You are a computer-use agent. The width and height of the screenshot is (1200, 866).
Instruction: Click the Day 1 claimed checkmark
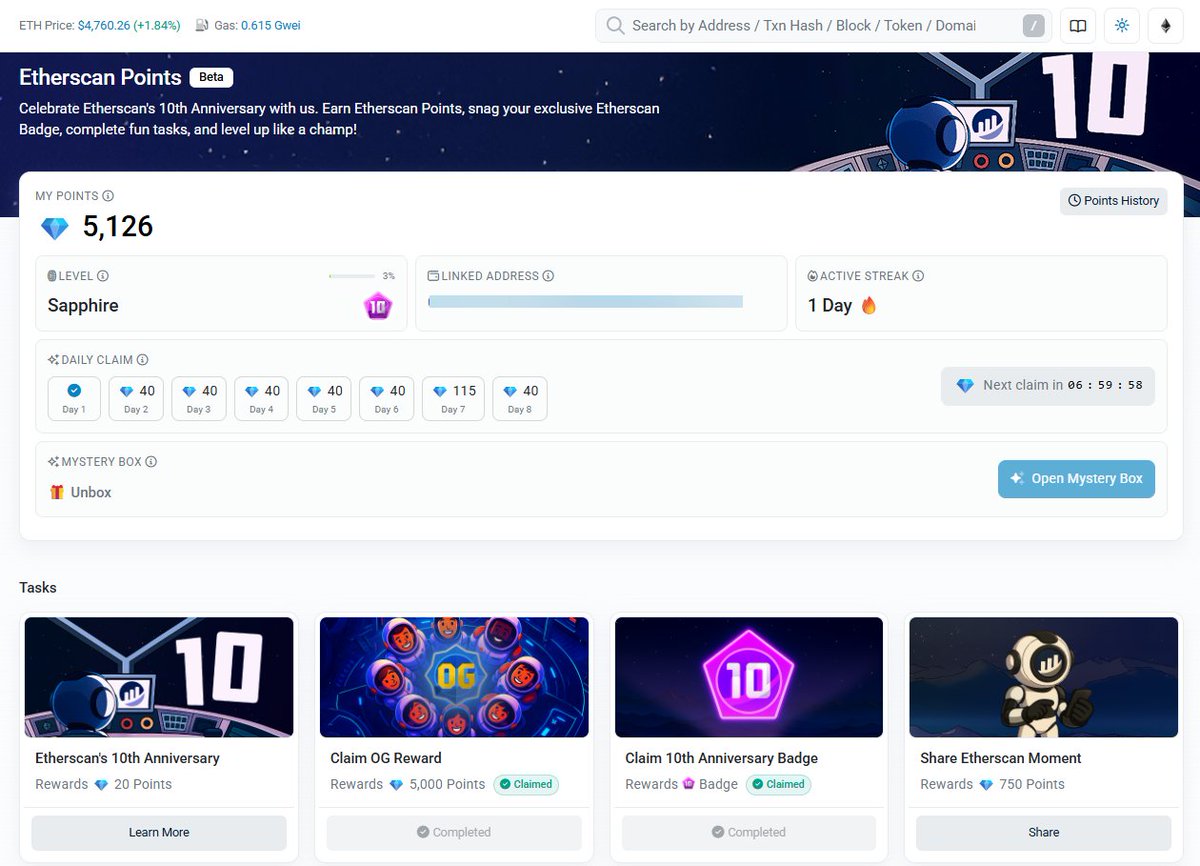[74, 391]
